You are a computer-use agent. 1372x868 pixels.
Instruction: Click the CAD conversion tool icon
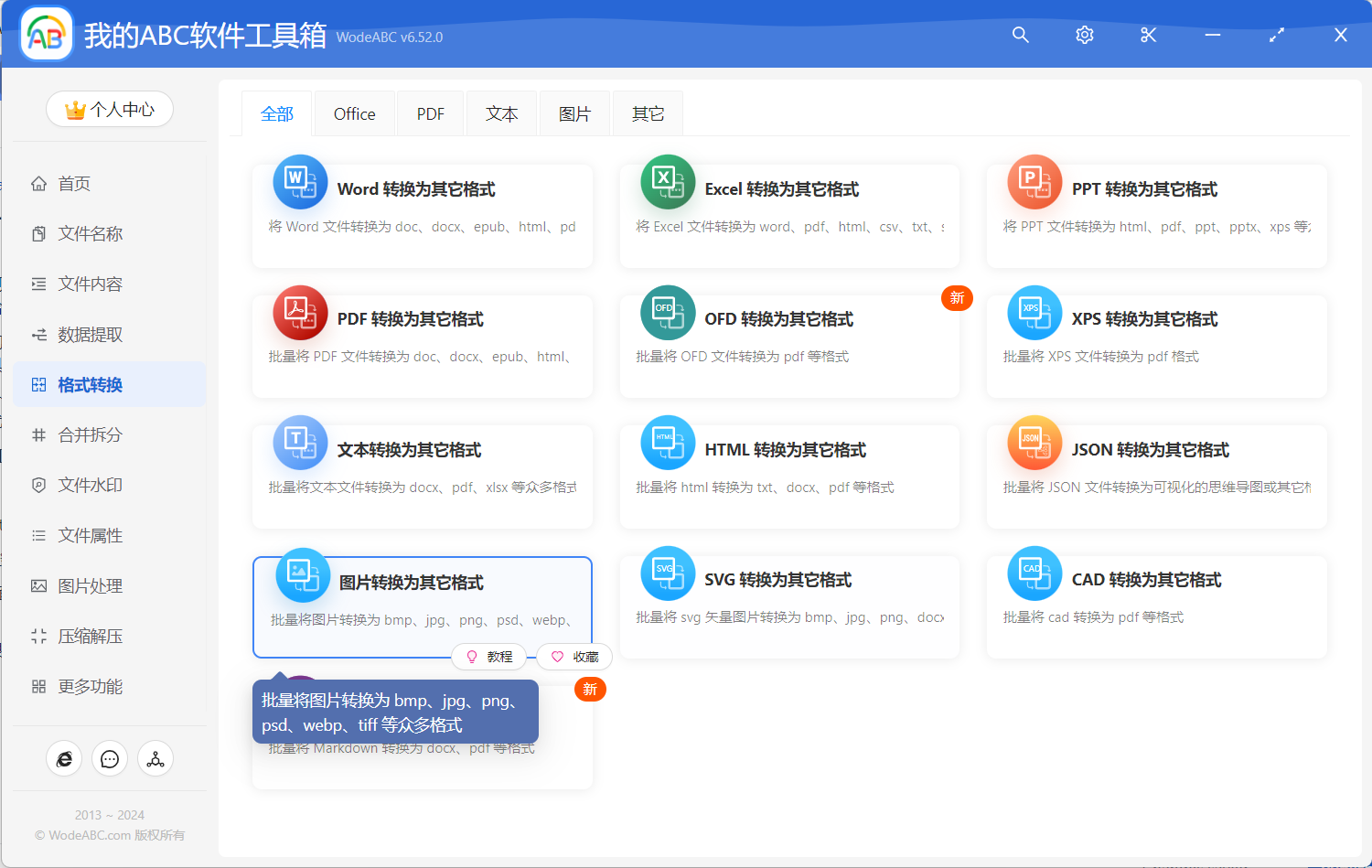[1034, 573]
